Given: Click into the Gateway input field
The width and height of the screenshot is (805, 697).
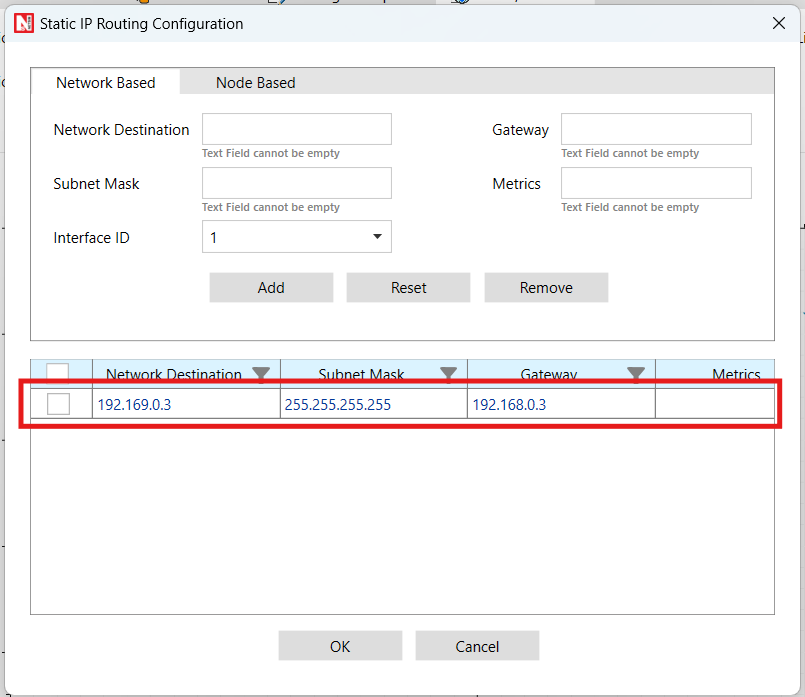Looking at the screenshot, I should click(x=656, y=130).
